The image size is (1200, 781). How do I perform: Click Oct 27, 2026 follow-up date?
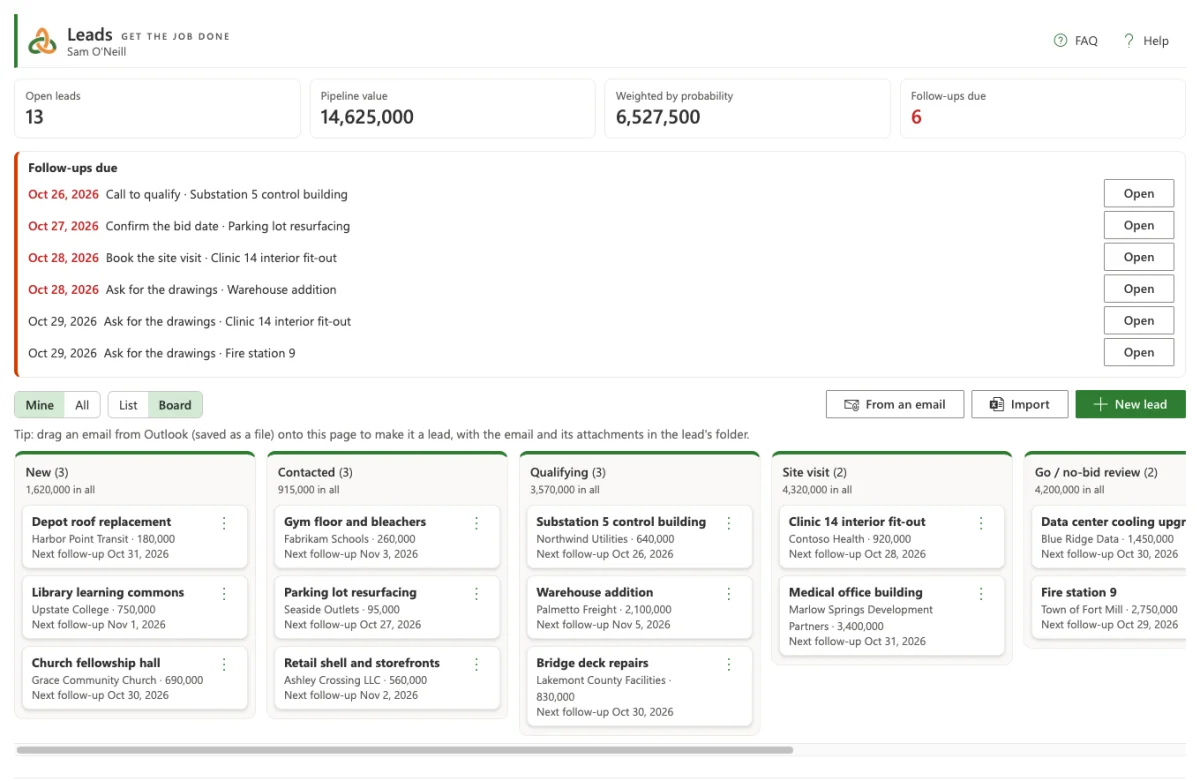pos(63,226)
